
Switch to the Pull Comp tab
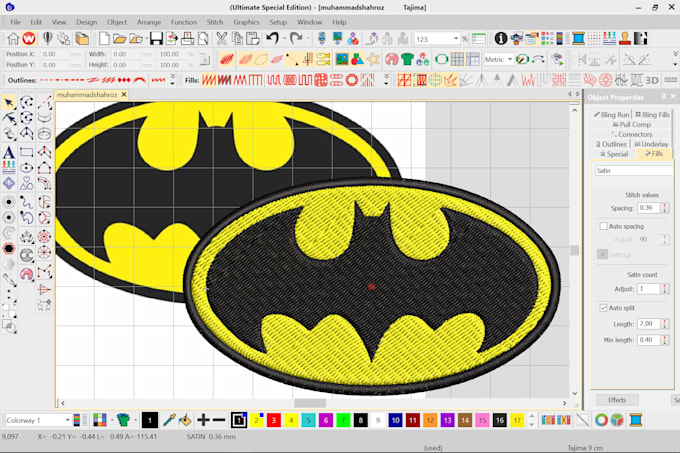[631, 124]
